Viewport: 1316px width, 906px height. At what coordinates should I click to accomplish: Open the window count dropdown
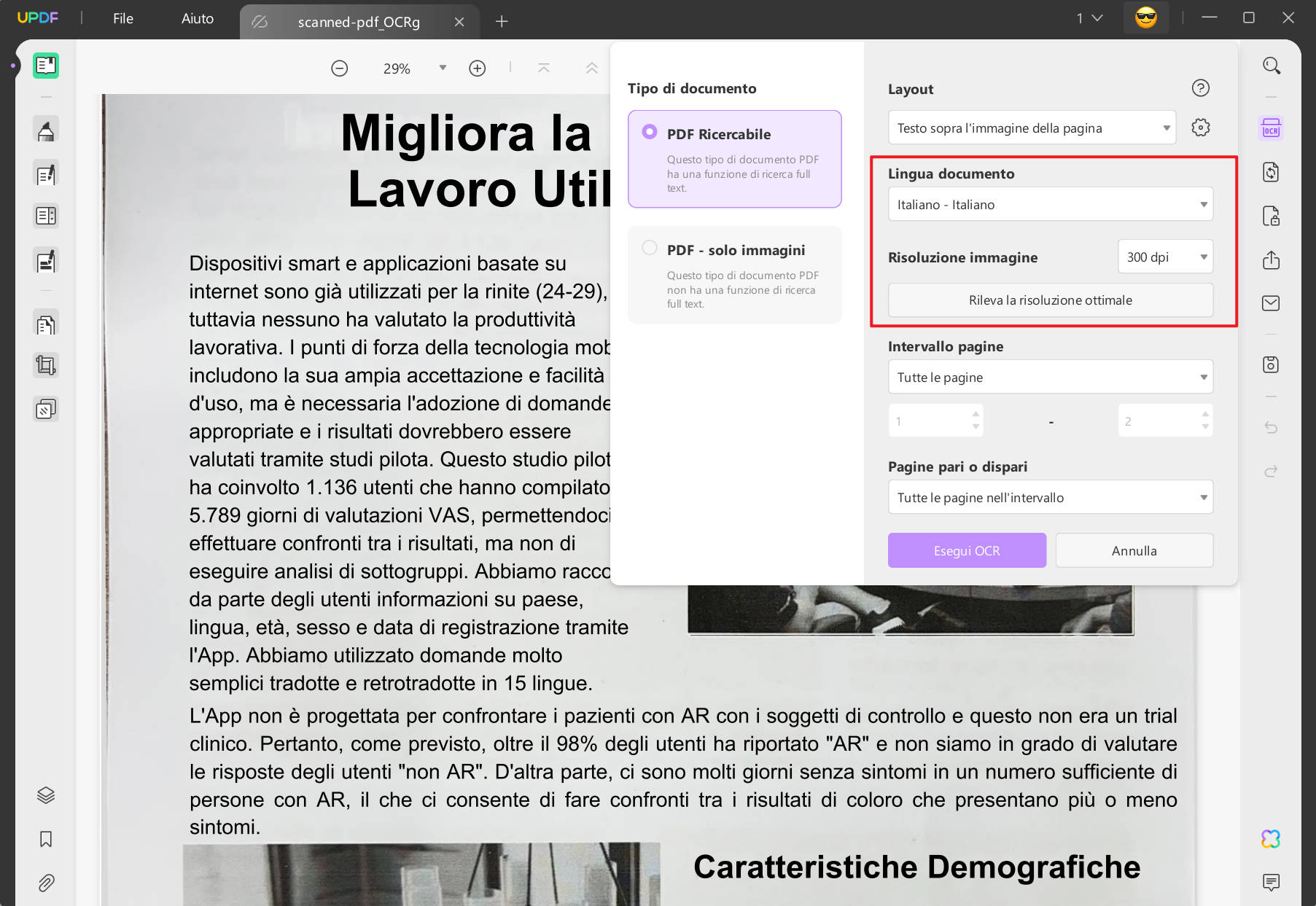(x=1089, y=18)
